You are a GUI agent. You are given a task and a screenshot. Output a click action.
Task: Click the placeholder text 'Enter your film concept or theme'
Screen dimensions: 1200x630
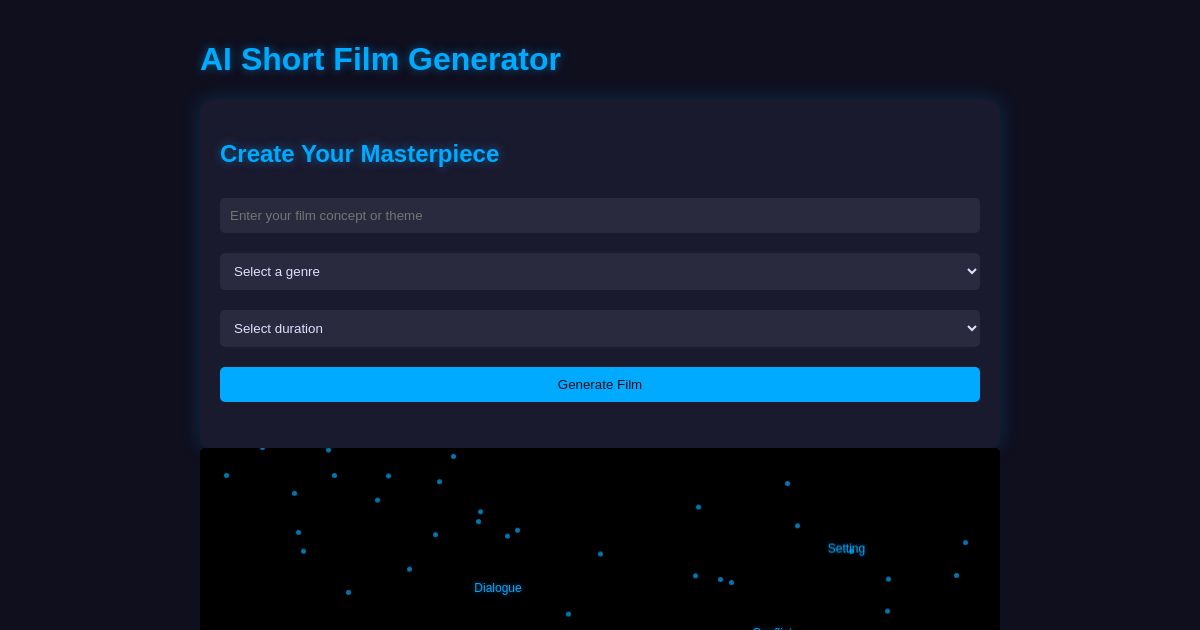[326, 215]
